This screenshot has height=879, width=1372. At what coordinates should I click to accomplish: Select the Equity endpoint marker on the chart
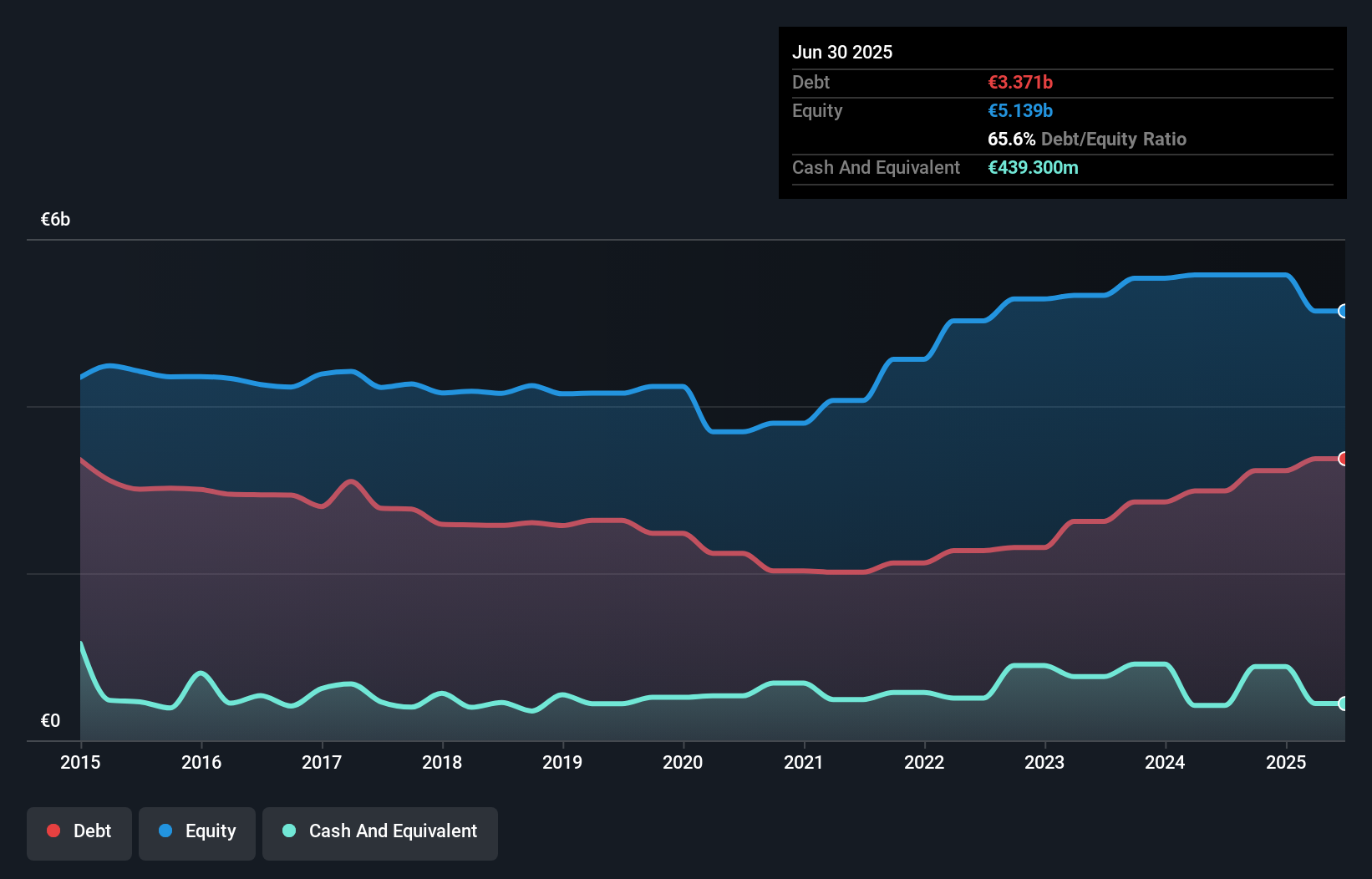tap(1344, 311)
